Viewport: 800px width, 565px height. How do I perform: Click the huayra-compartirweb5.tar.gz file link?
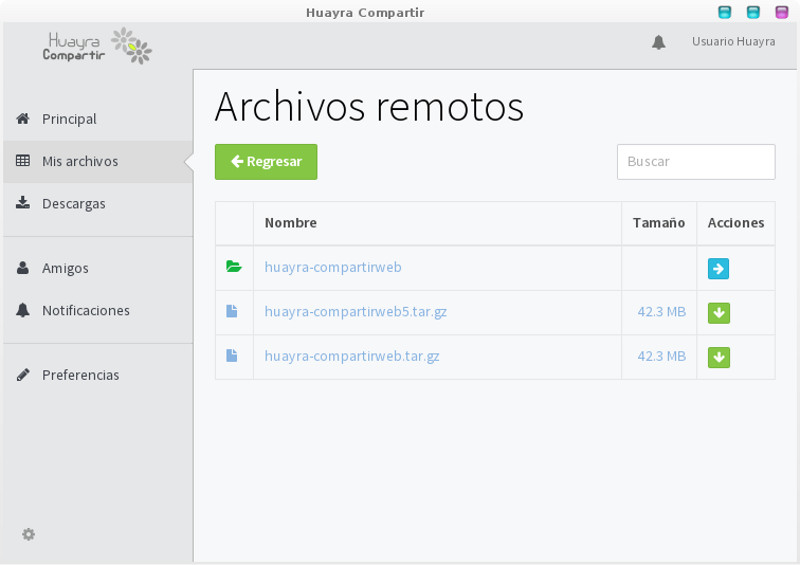pos(356,311)
